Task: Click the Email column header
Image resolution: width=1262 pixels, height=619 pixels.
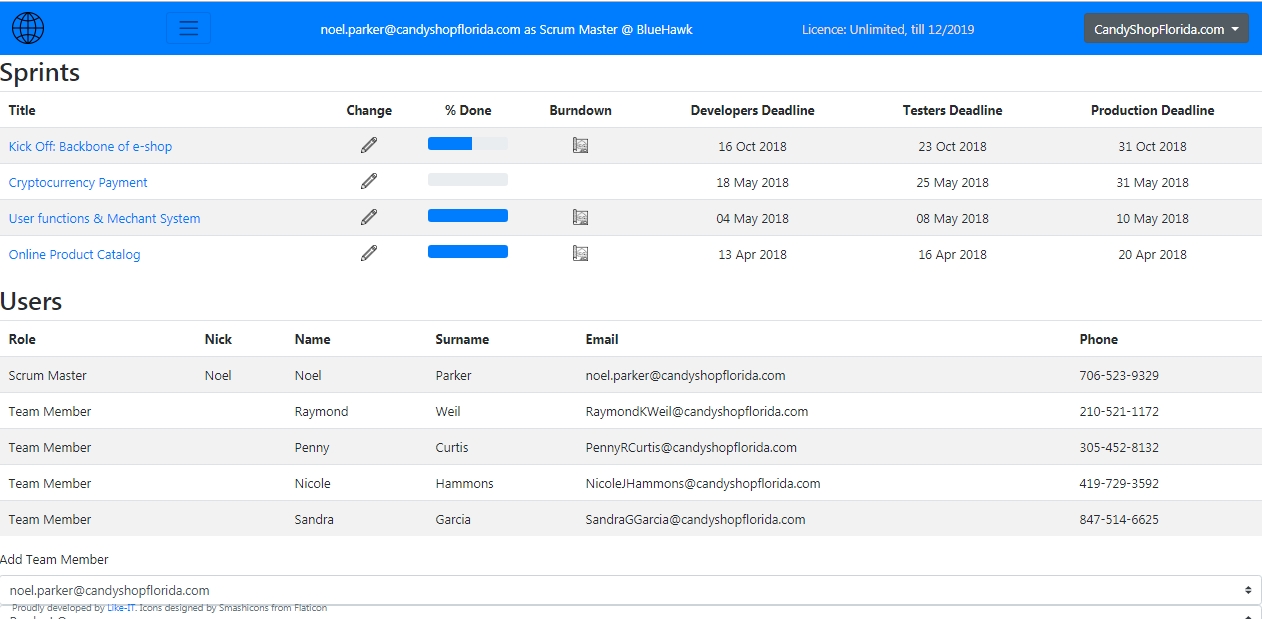Action: [x=602, y=339]
